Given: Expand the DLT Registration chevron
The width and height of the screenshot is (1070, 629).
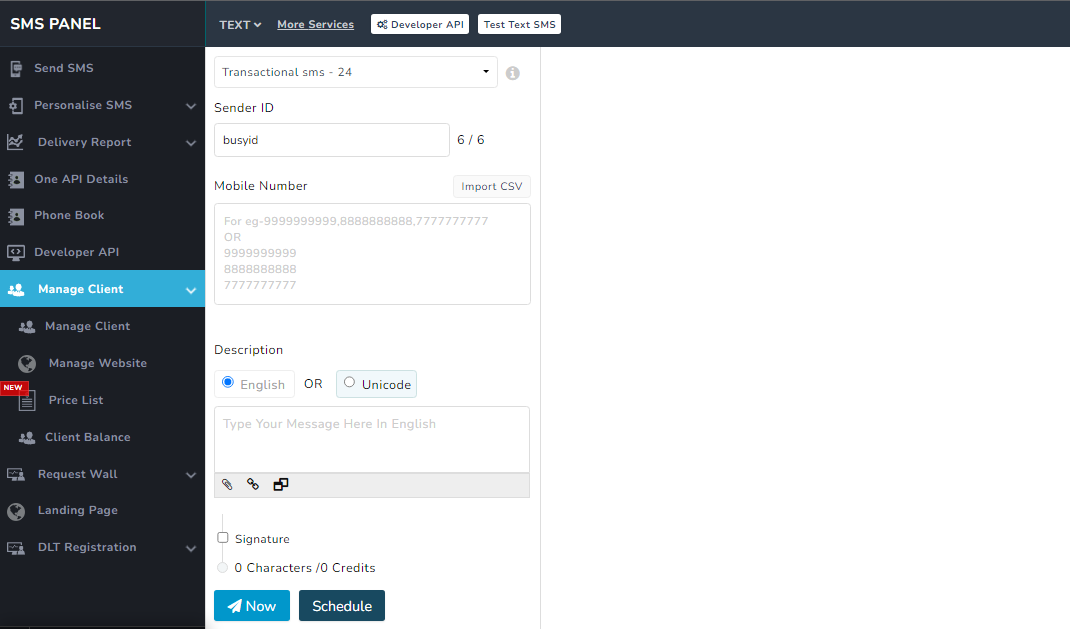Looking at the screenshot, I should 191,548.
